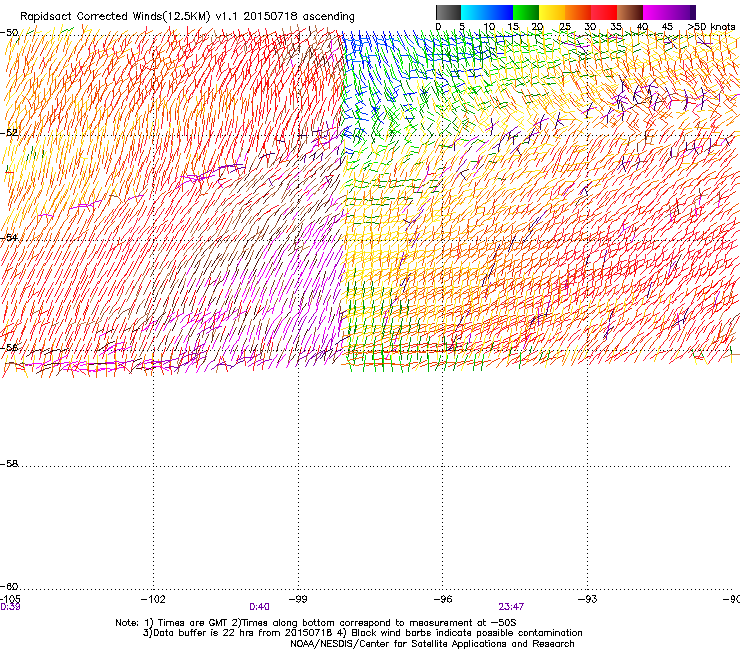Click the '45' label under the color scale
The height and width of the screenshot is (650, 740).
[x=667, y=26]
